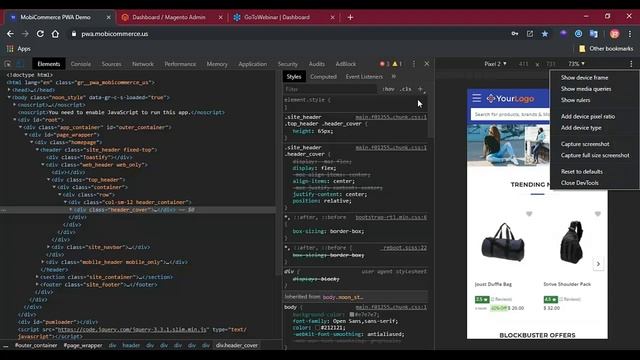This screenshot has width=640, height=360.
Task: Open the Event Listeners tab
Action: [364, 77]
